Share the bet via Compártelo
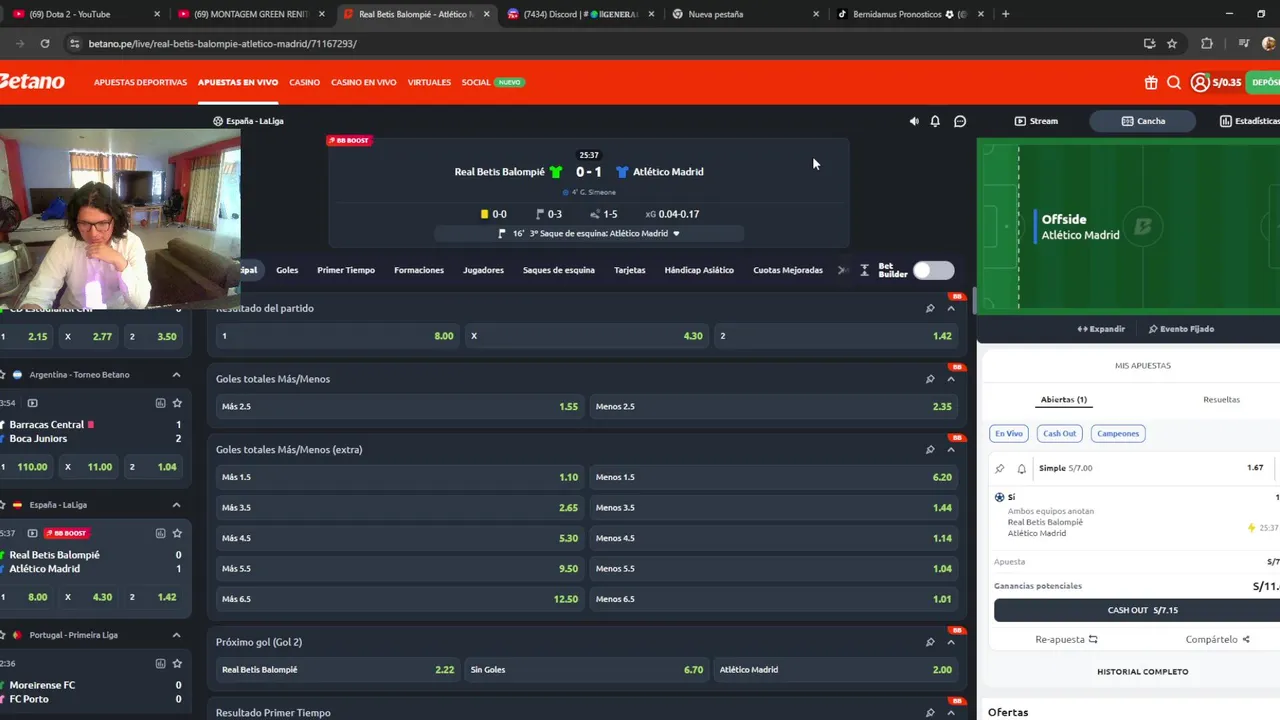 (1218, 639)
